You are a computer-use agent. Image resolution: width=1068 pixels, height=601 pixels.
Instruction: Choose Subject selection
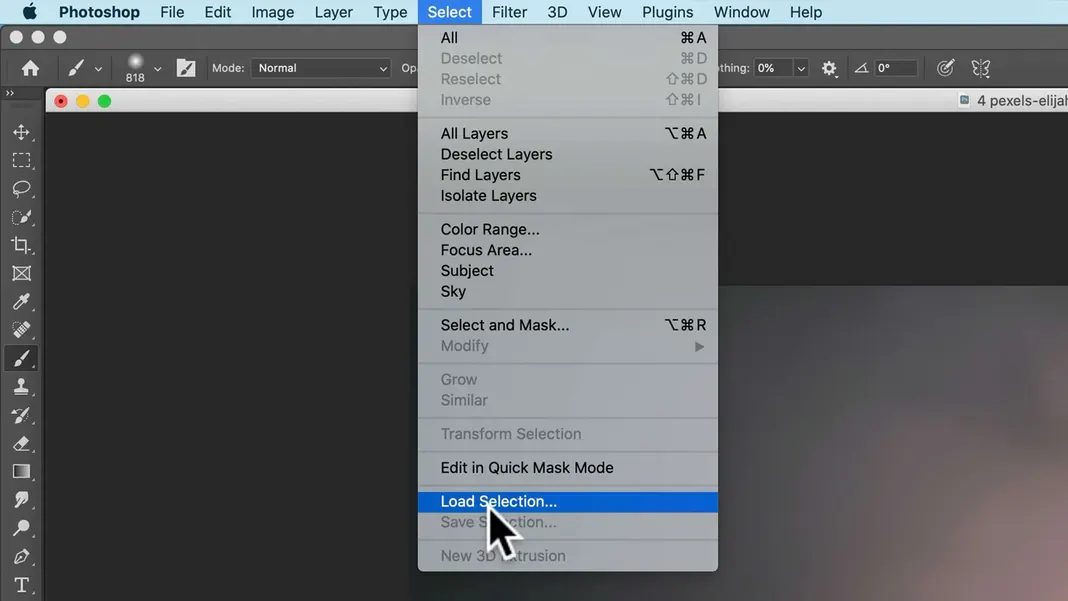[568, 271]
